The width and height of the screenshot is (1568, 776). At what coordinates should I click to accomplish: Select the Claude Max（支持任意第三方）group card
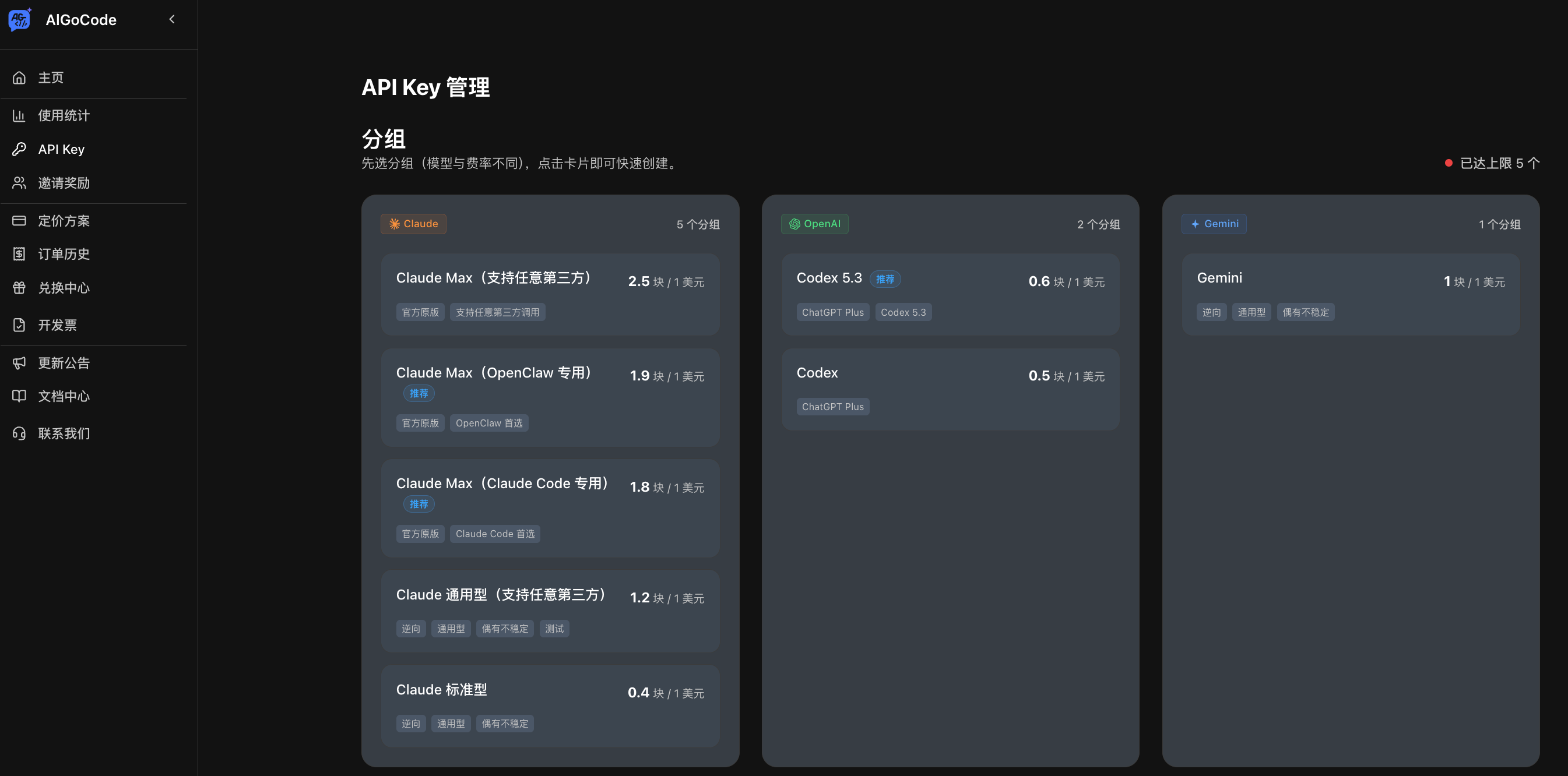(x=550, y=295)
